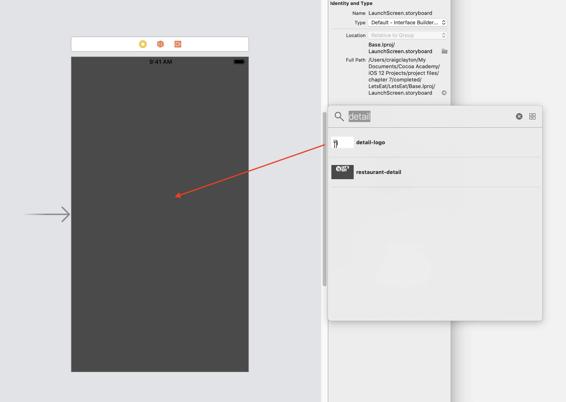The image size is (566, 402).
Task: Select the restaurant-detail image entry
Action: tap(435, 172)
